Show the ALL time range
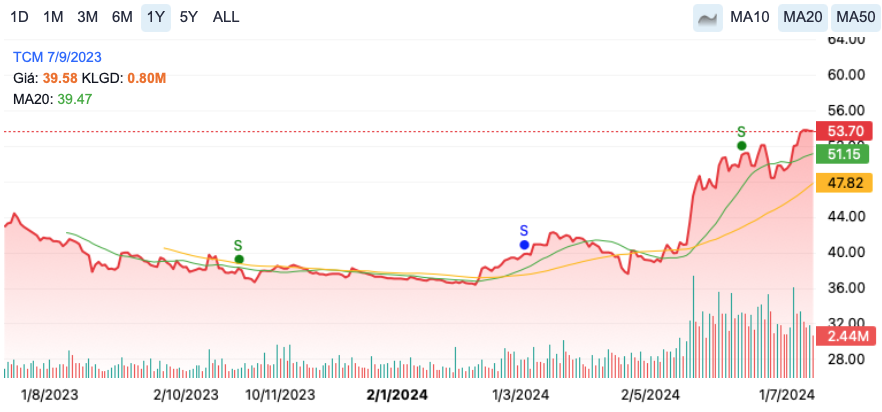Image resolution: width=882 pixels, height=412 pixels. [x=226, y=17]
